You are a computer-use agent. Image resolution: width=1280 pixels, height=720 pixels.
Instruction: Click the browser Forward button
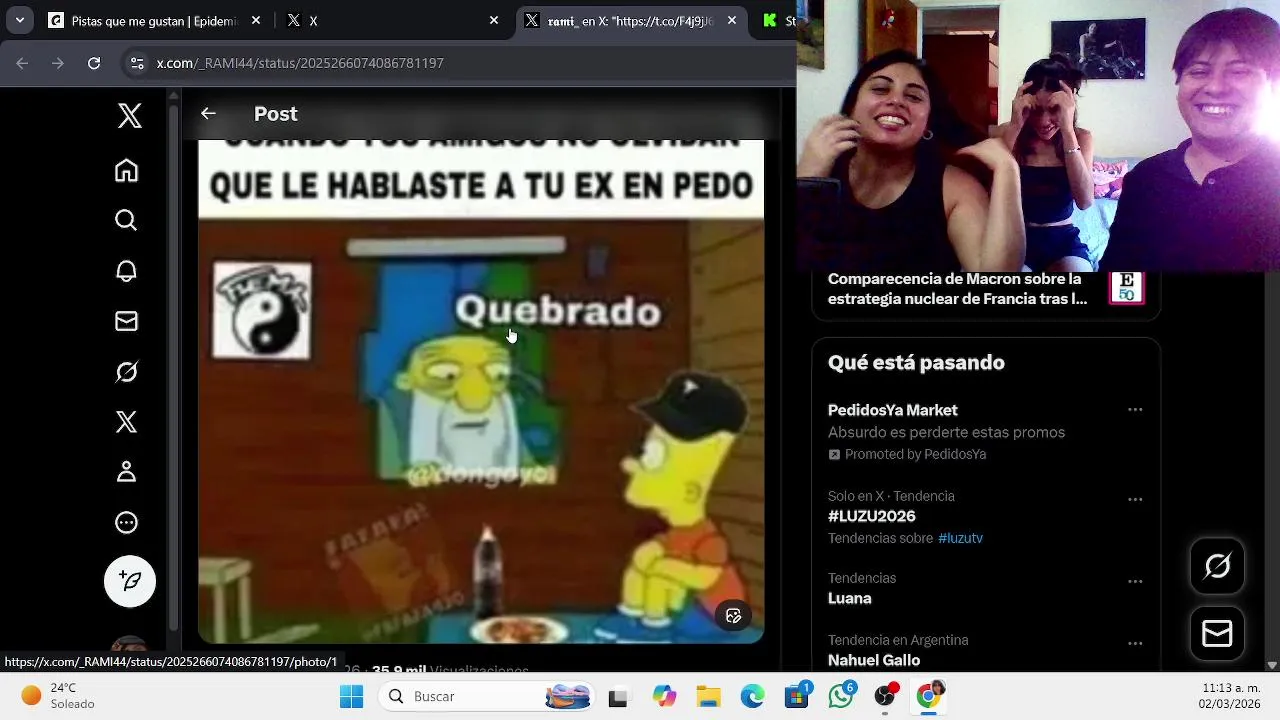coord(58,63)
